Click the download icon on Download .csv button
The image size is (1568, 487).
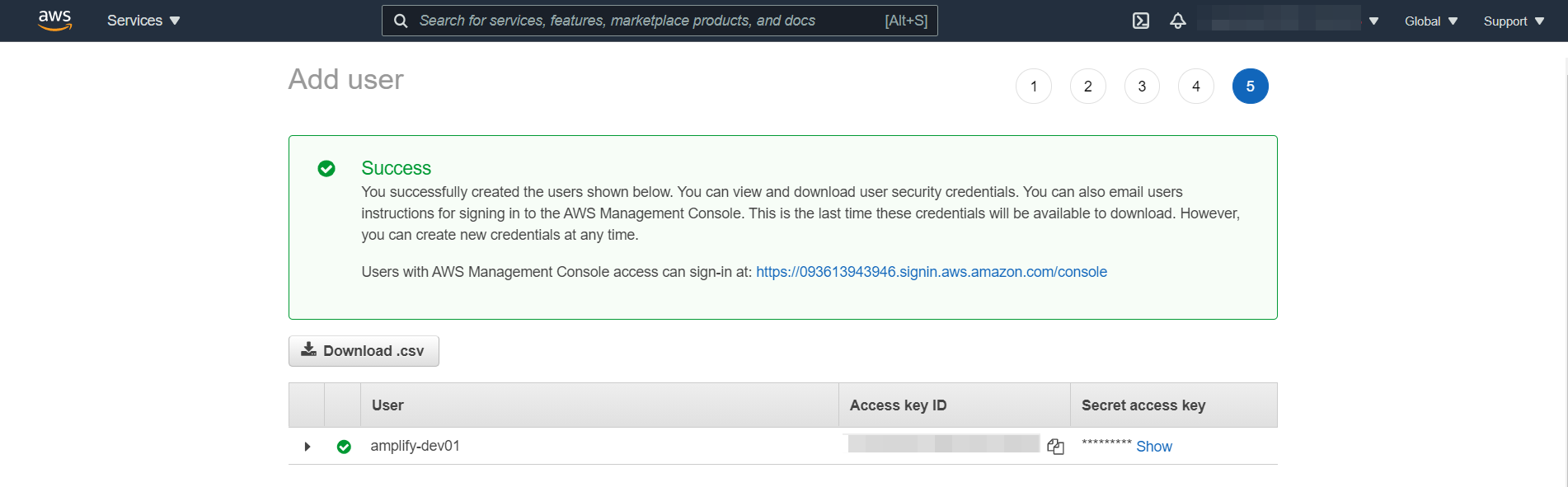[x=309, y=349]
